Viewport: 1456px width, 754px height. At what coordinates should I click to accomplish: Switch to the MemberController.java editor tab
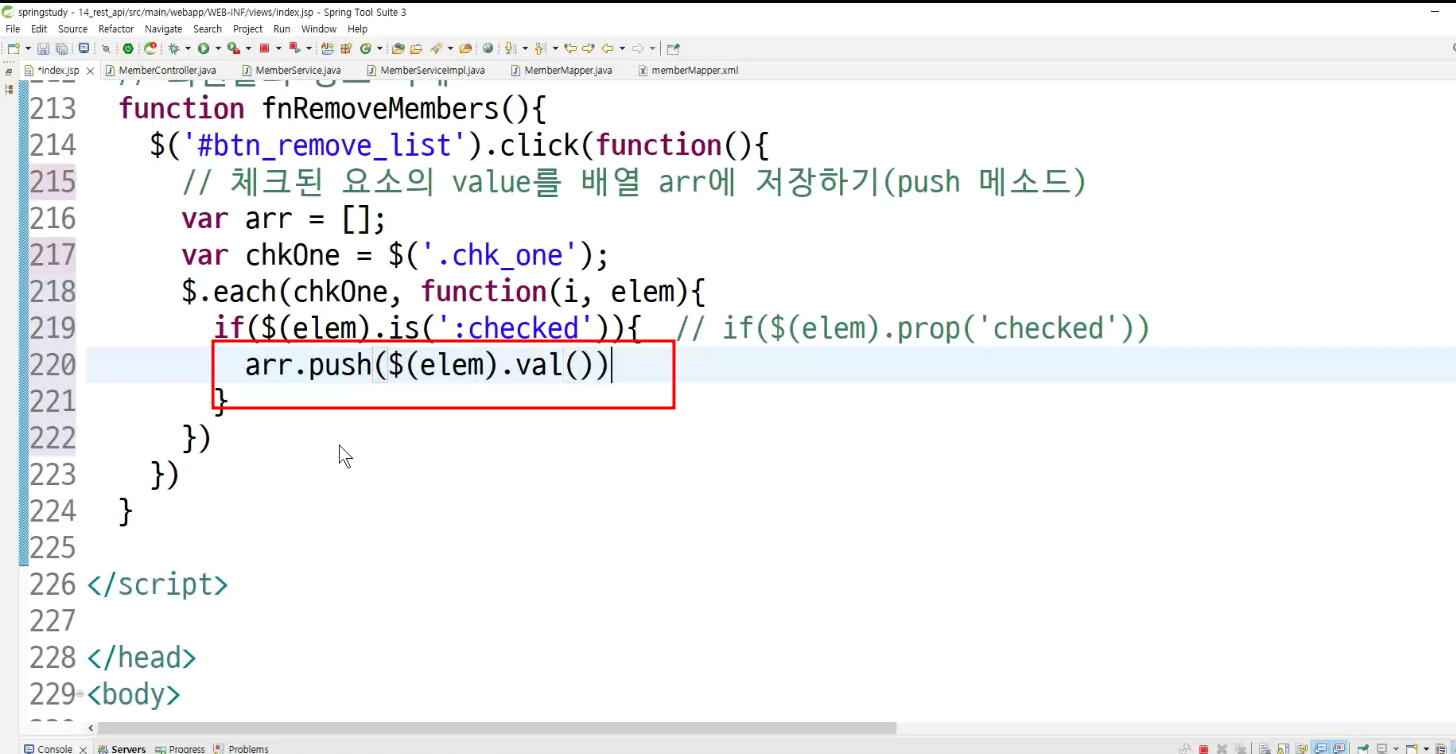(x=160, y=70)
